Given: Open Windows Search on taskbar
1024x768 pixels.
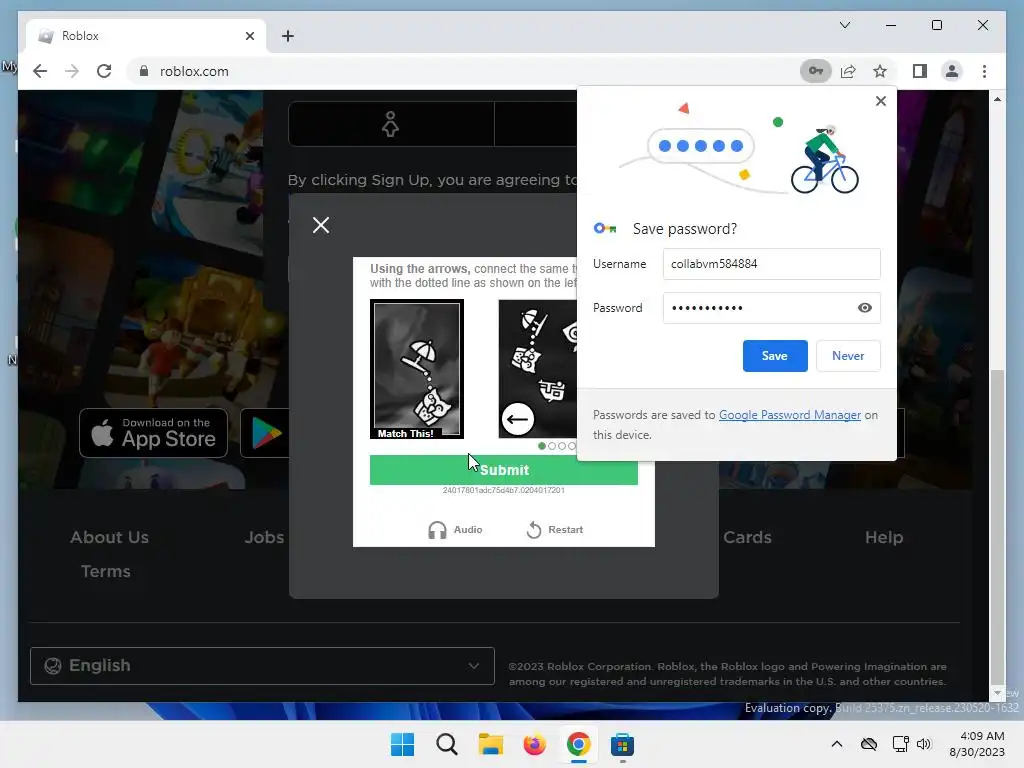Looking at the screenshot, I should tap(447, 744).
